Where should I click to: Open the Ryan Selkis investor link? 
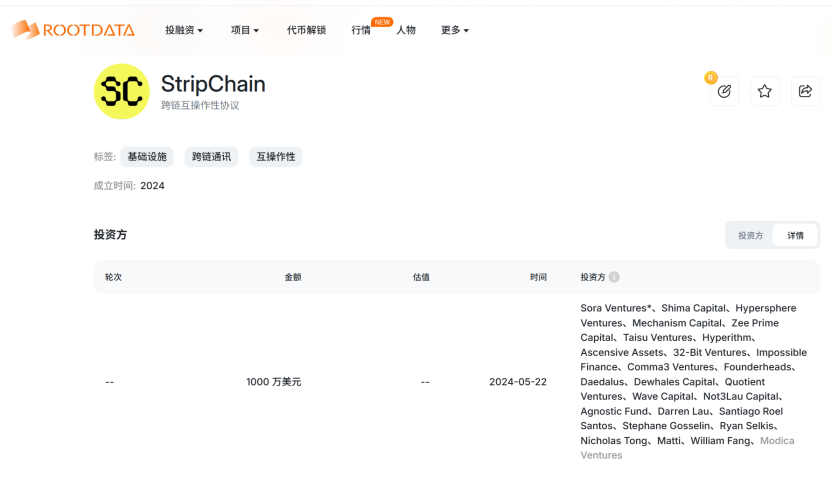tap(747, 426)
